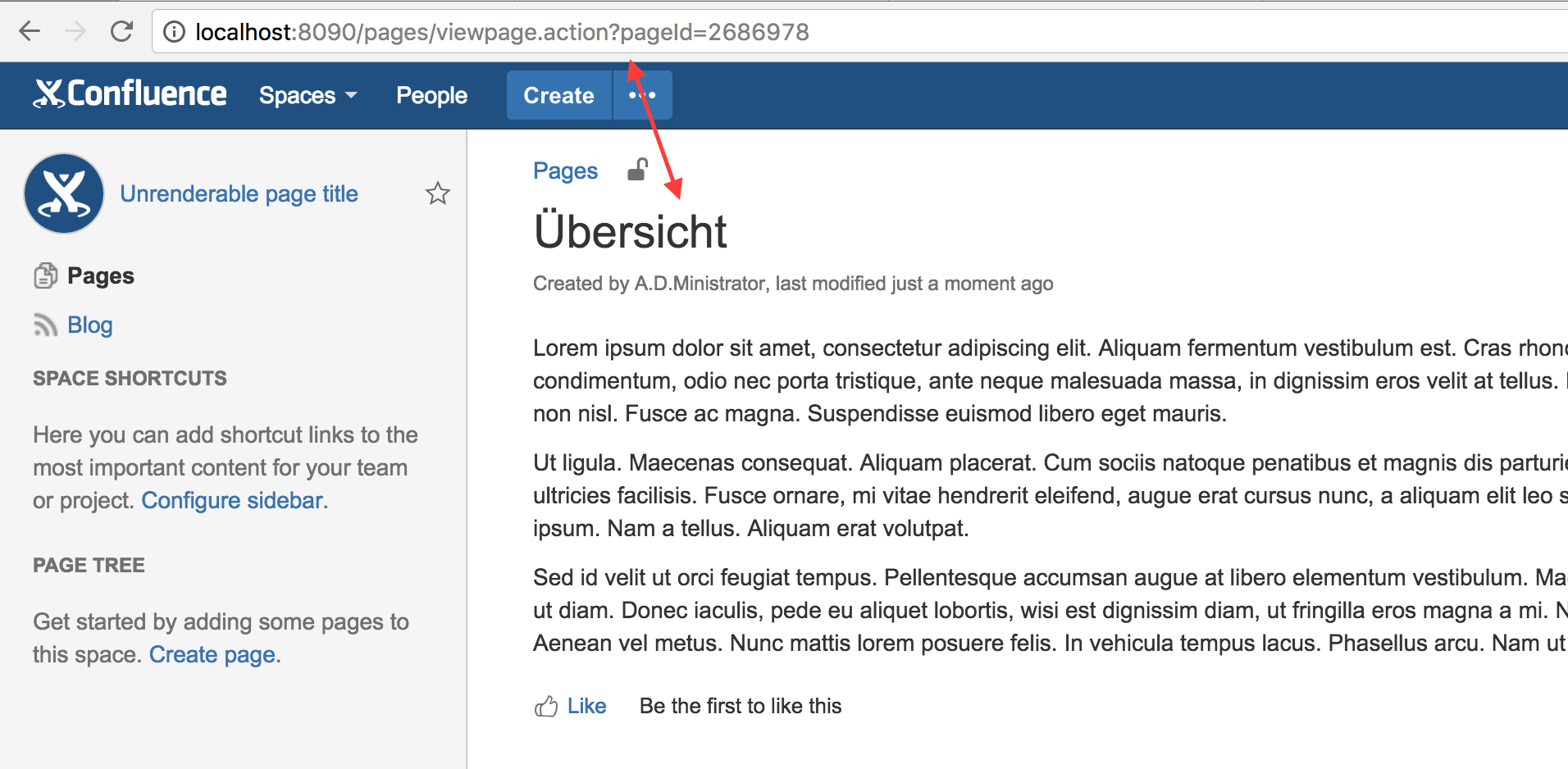Click the thumbs-up Like icon
The height and width of the screenshot is (769, 1568).
[545, 706]
